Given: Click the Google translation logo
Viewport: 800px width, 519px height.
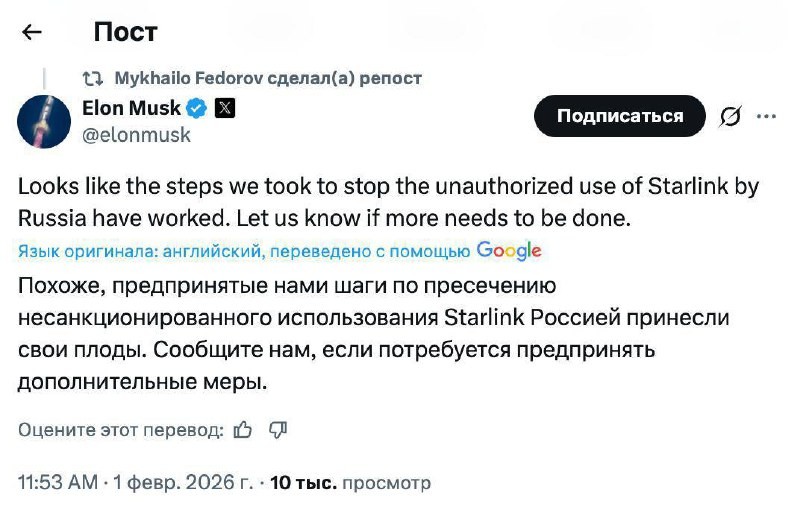Looking at the screenshot, I should tap(509, 251).
